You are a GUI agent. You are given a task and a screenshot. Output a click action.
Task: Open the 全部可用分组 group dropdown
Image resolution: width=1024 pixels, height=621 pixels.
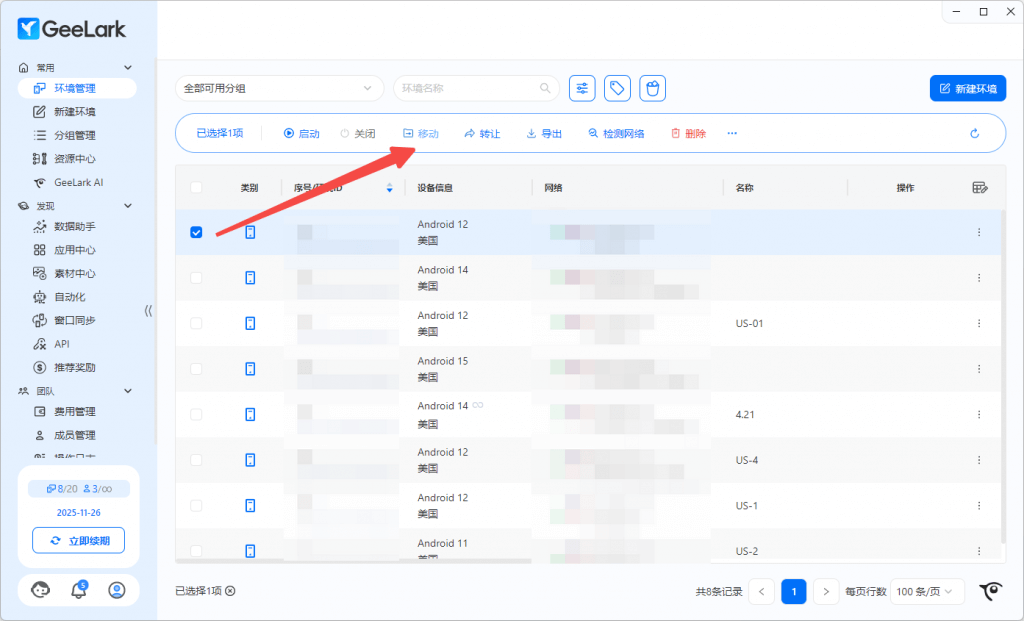coord(279,88)
